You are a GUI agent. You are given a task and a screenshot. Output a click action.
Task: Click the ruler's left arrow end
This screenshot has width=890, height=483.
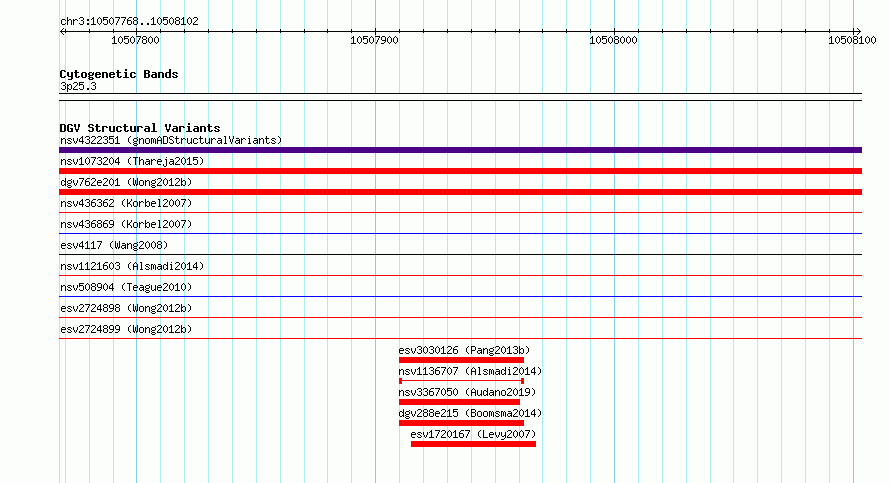pos(63,32)
